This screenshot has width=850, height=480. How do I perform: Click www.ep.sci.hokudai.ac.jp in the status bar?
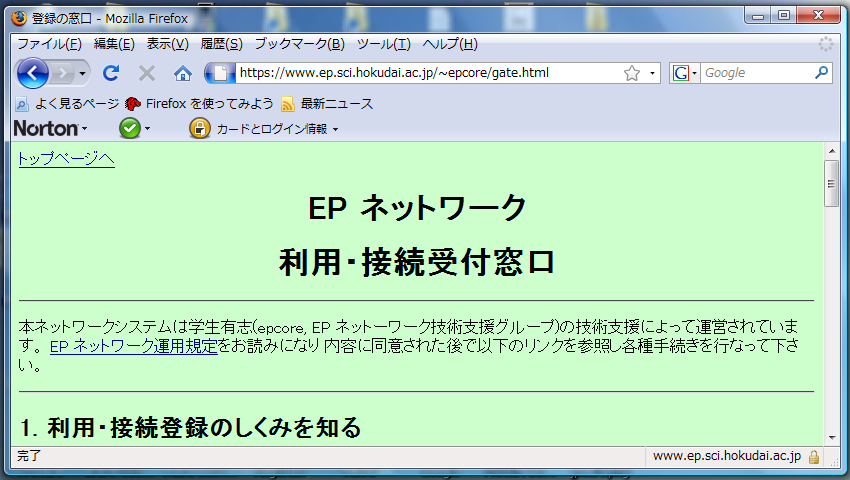click(x=726, y=456)
